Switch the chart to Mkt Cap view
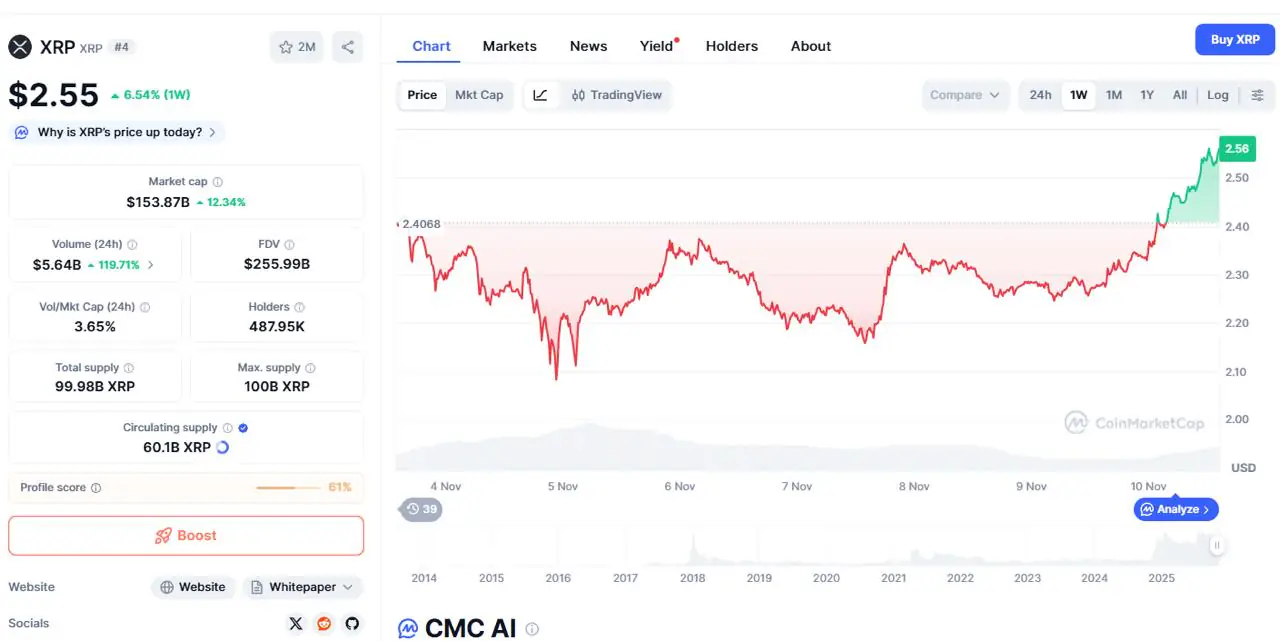1280x641 pixels. 479,95
